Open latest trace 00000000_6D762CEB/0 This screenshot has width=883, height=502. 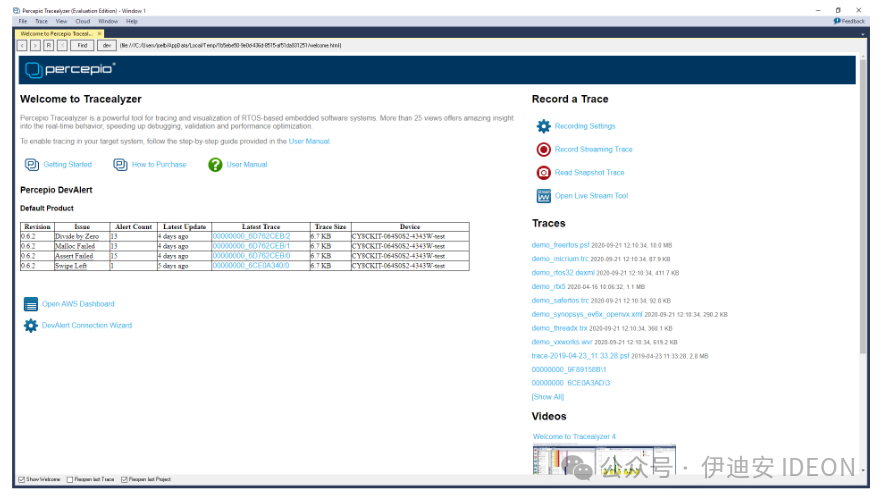point(251,256)
